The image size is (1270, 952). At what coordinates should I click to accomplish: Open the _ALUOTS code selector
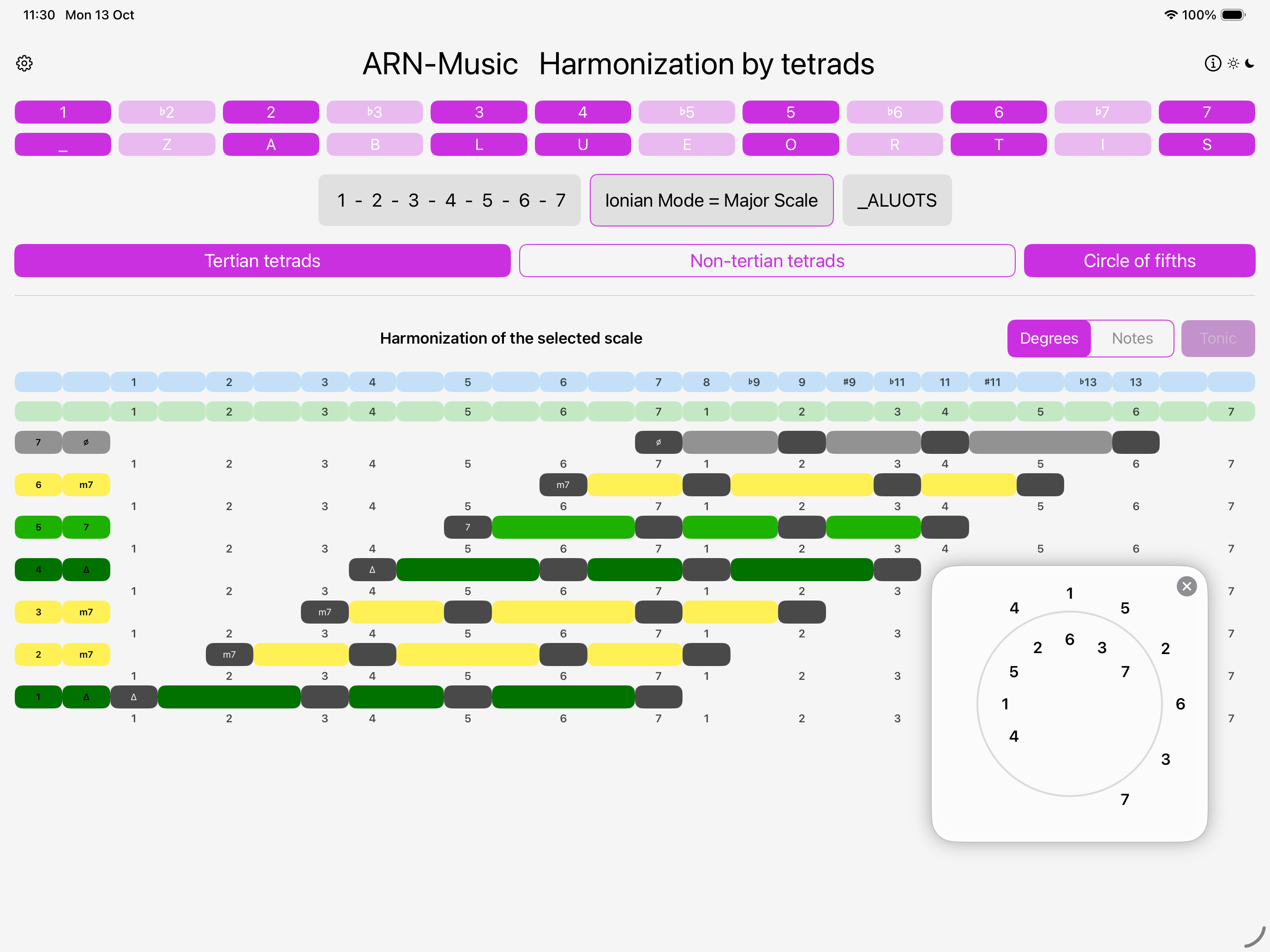tap(896, 200)
